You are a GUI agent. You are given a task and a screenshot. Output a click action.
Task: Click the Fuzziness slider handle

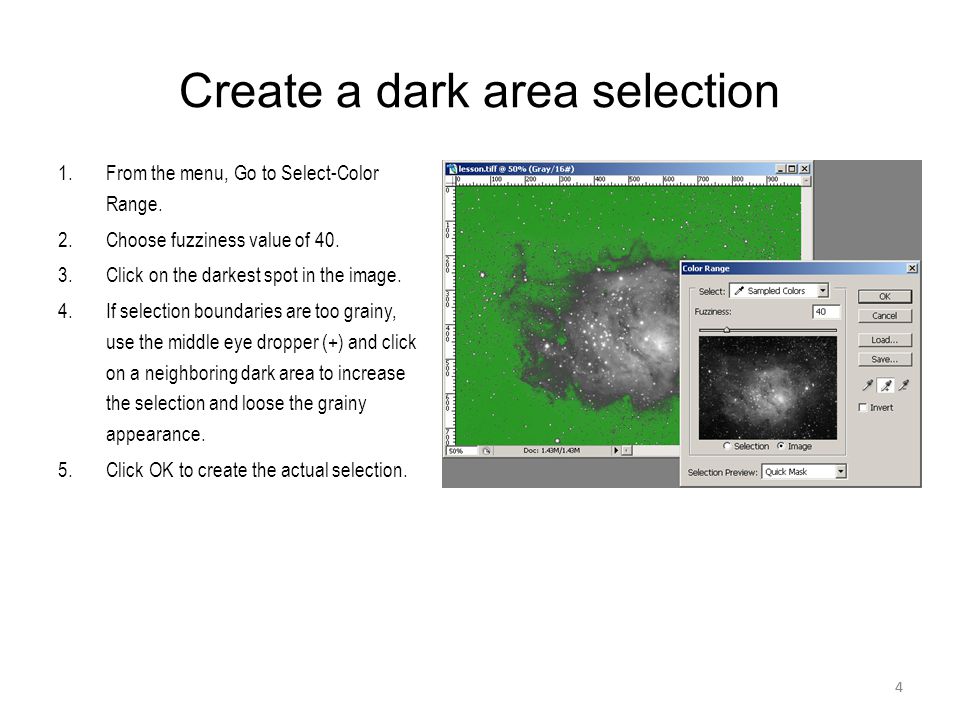pos(727,330)
